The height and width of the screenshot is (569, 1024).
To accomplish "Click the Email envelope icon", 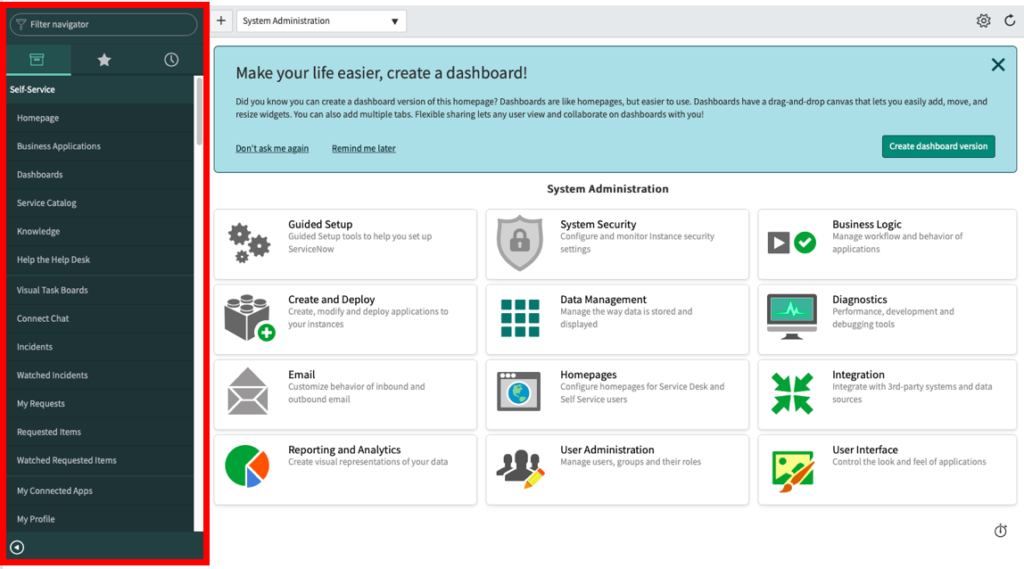I will coord(248,392).
